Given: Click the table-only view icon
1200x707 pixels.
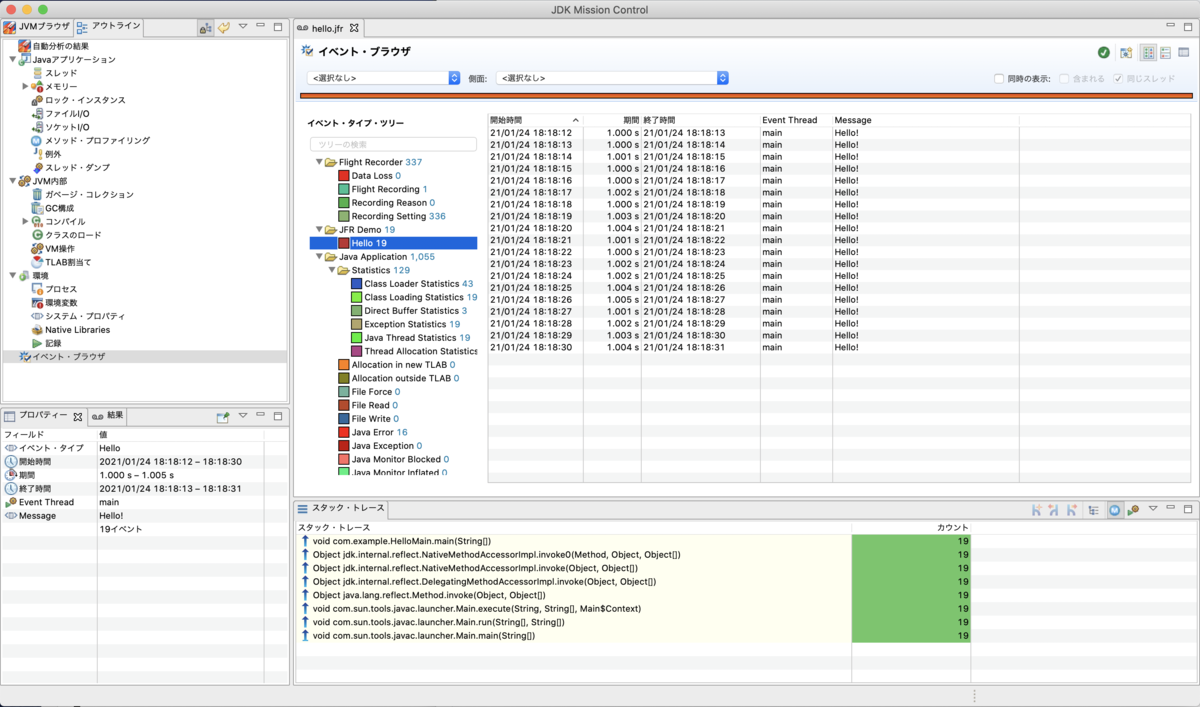Looking at the screenshot, I should point(1184,53).
